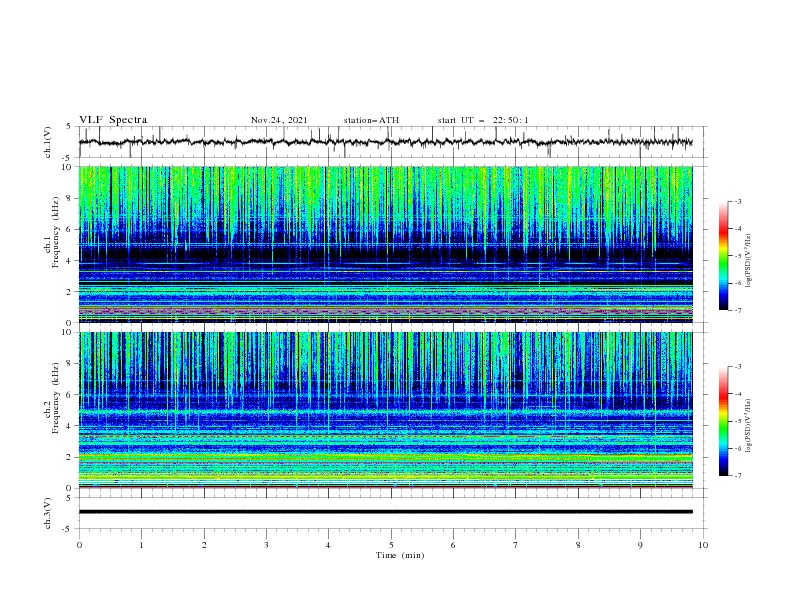Click the time axis tick label '8'
This screenshot has height=612, width=792.
tap(578, 545)
